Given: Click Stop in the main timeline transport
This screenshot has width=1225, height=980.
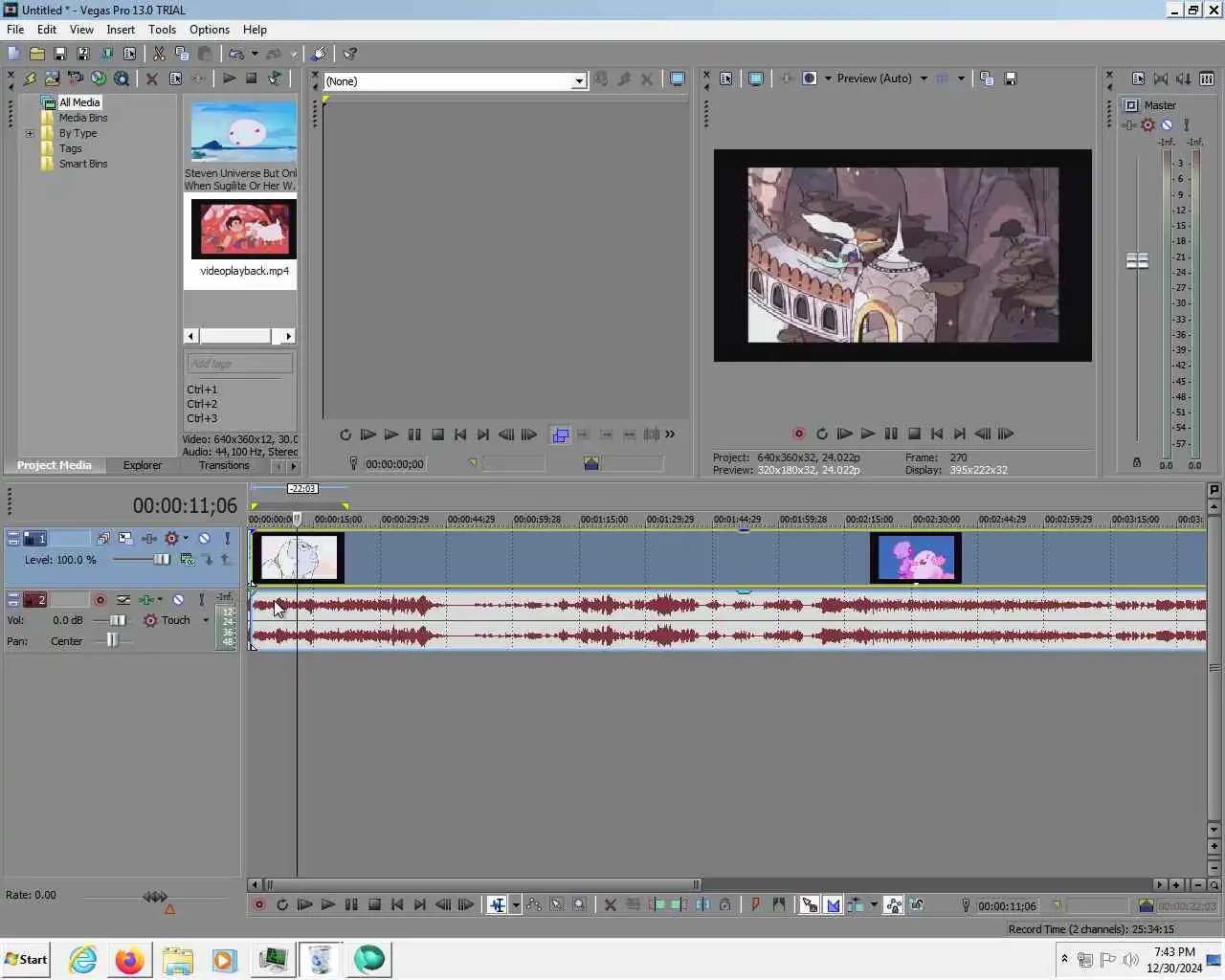Looking at the screenshot, I should click(374, 904).
